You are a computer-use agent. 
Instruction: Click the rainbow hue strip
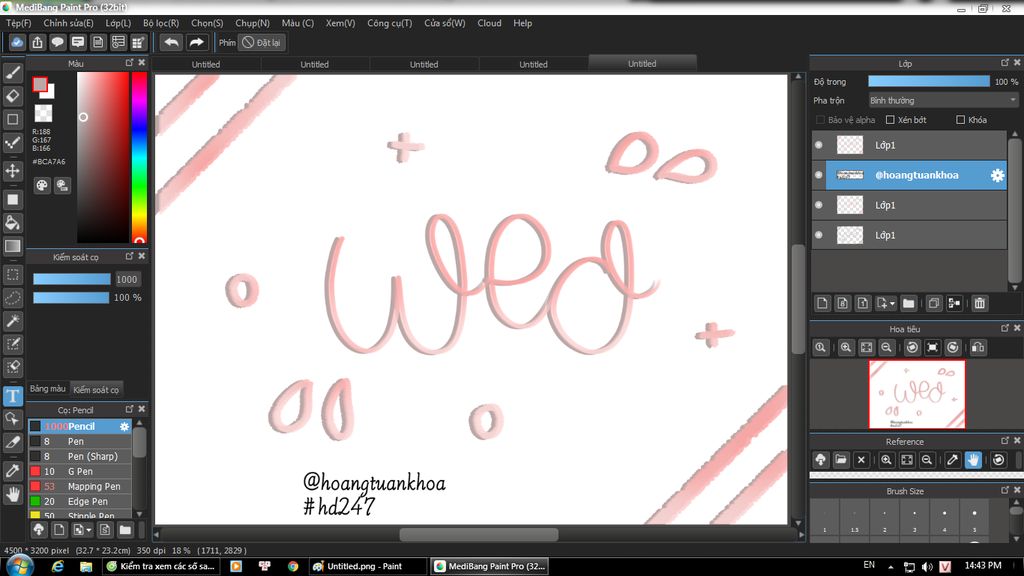pos(139,157)
